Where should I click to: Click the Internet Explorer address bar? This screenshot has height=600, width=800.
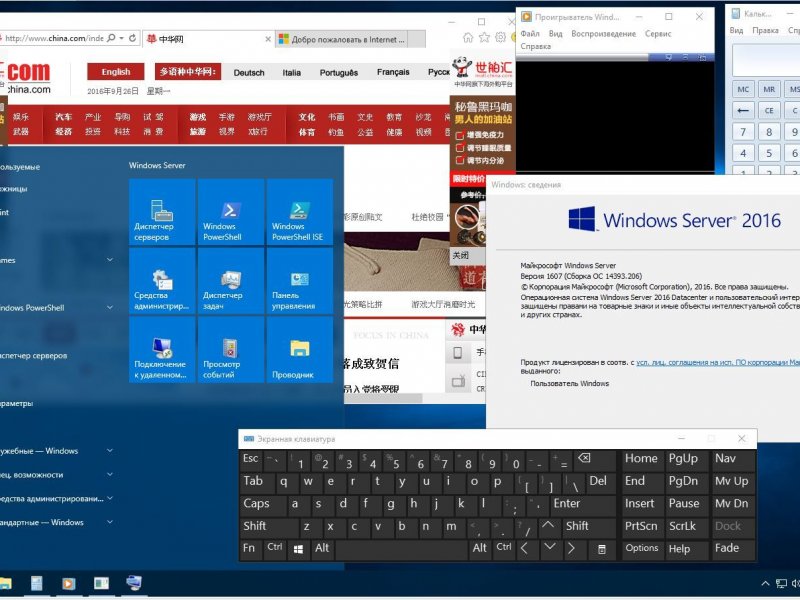click(x=53, y=38)
